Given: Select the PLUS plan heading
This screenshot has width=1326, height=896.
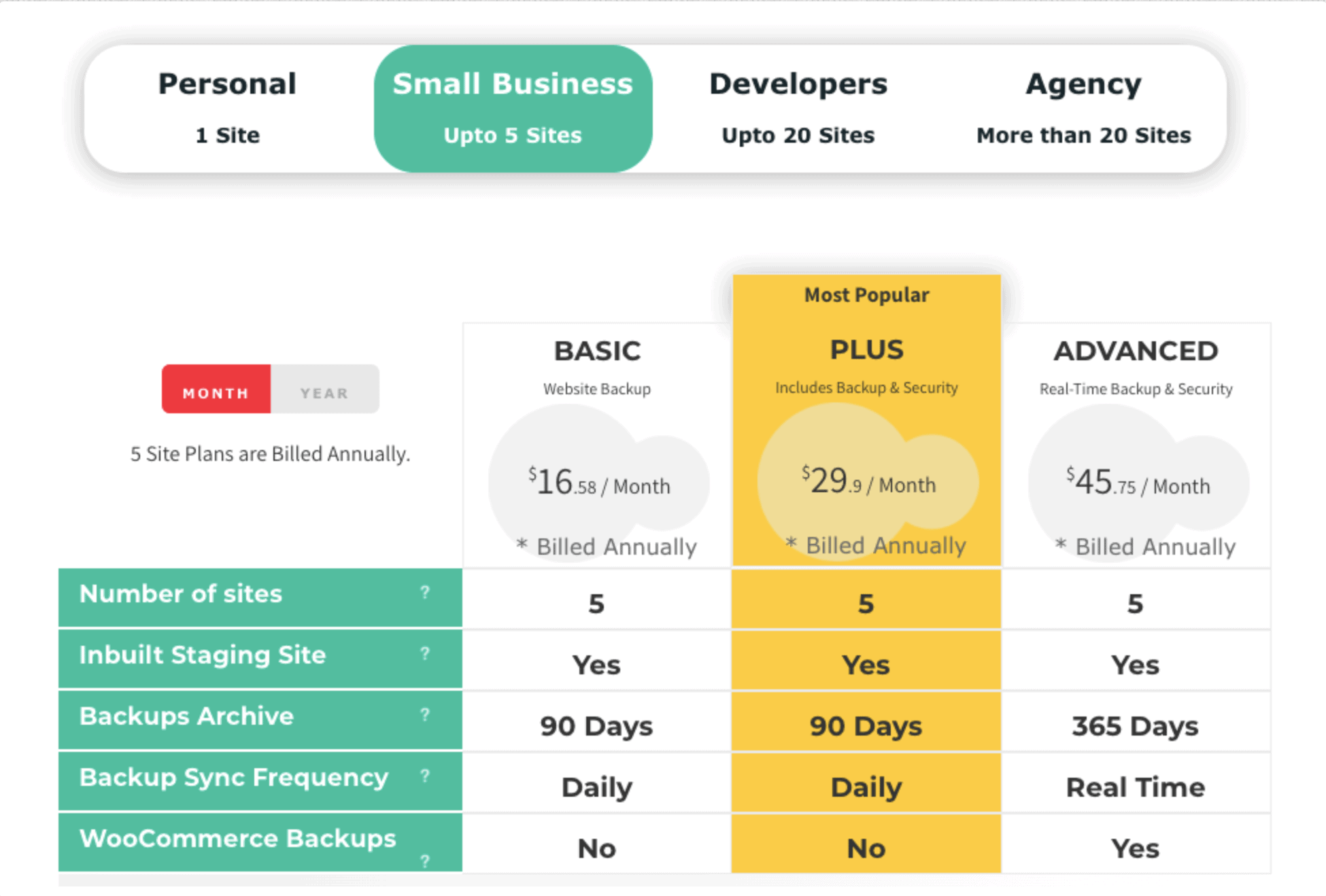Looking at the screenshot, I should (866, 350).
